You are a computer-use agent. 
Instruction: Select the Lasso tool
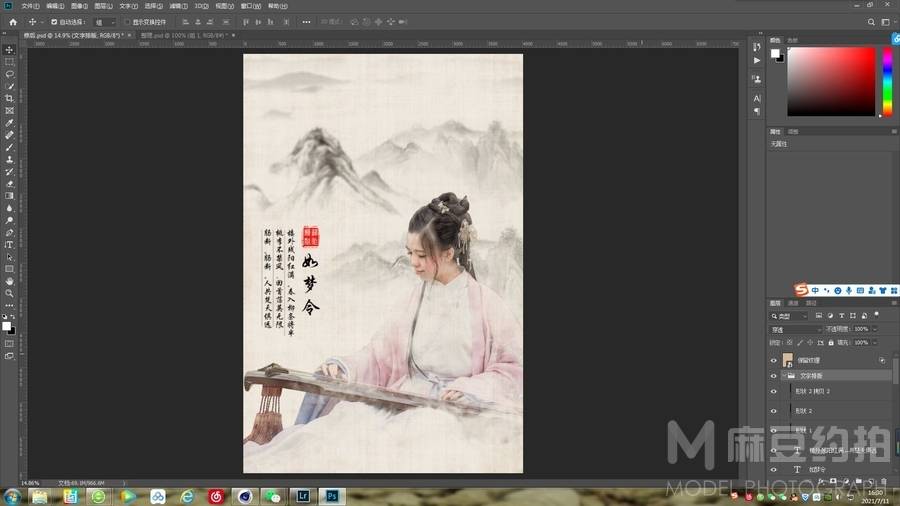tap(9, 74)
